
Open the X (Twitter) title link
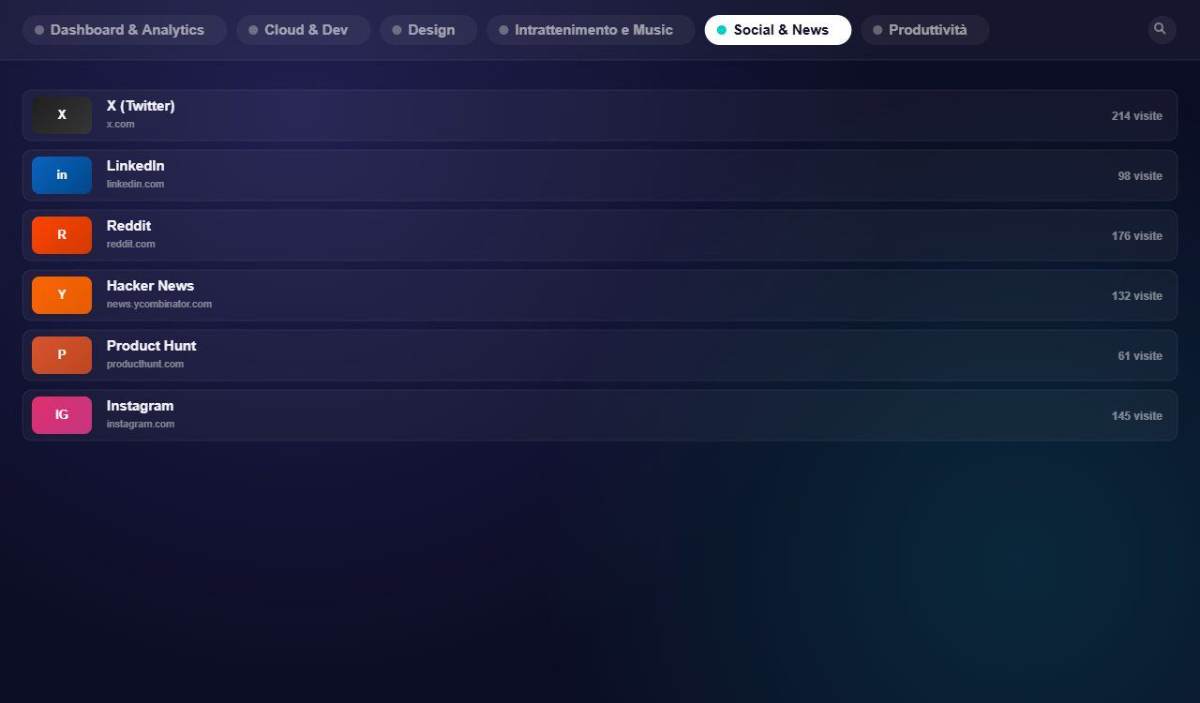(141, 106)
